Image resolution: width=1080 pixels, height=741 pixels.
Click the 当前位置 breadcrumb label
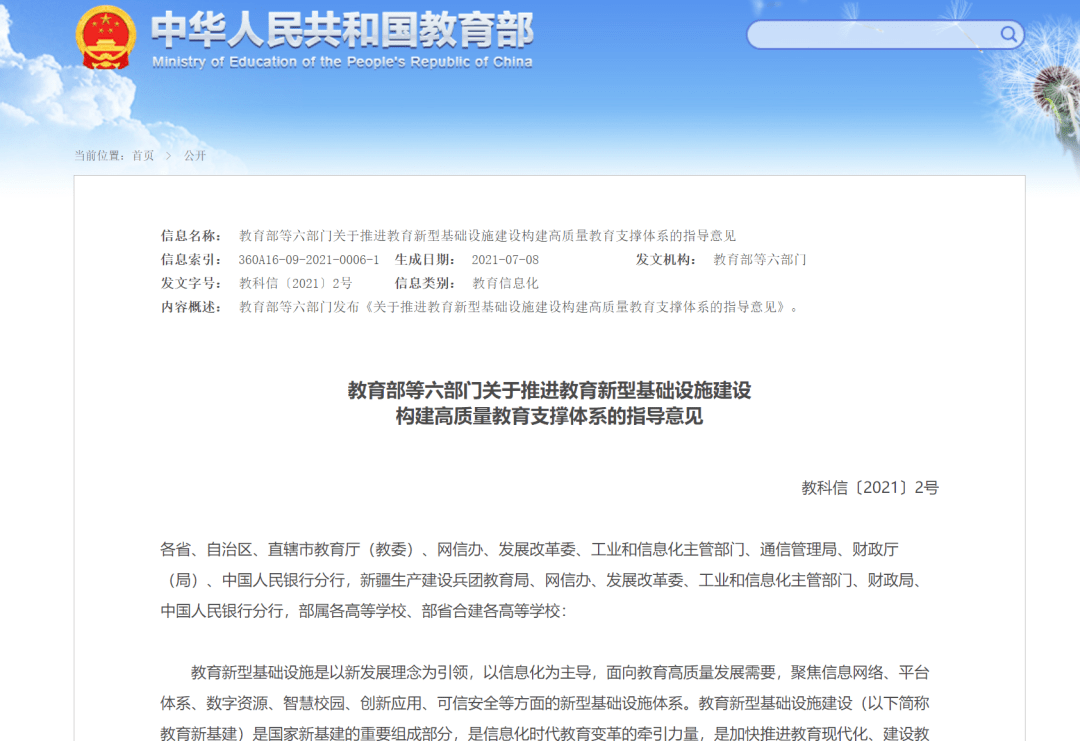(99, 155)
